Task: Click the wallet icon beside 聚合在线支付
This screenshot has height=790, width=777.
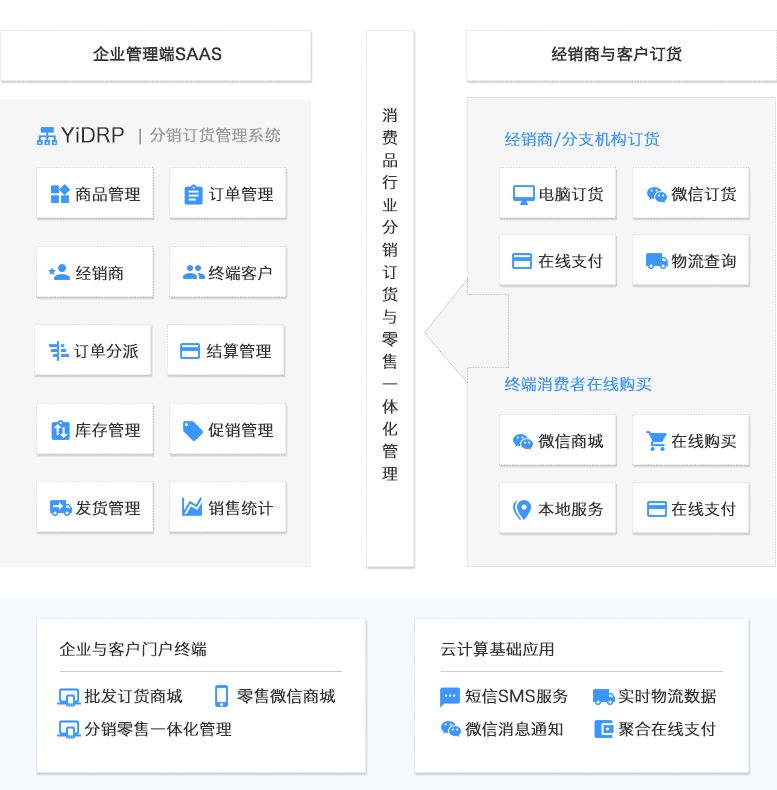Action: coord(604,729)
